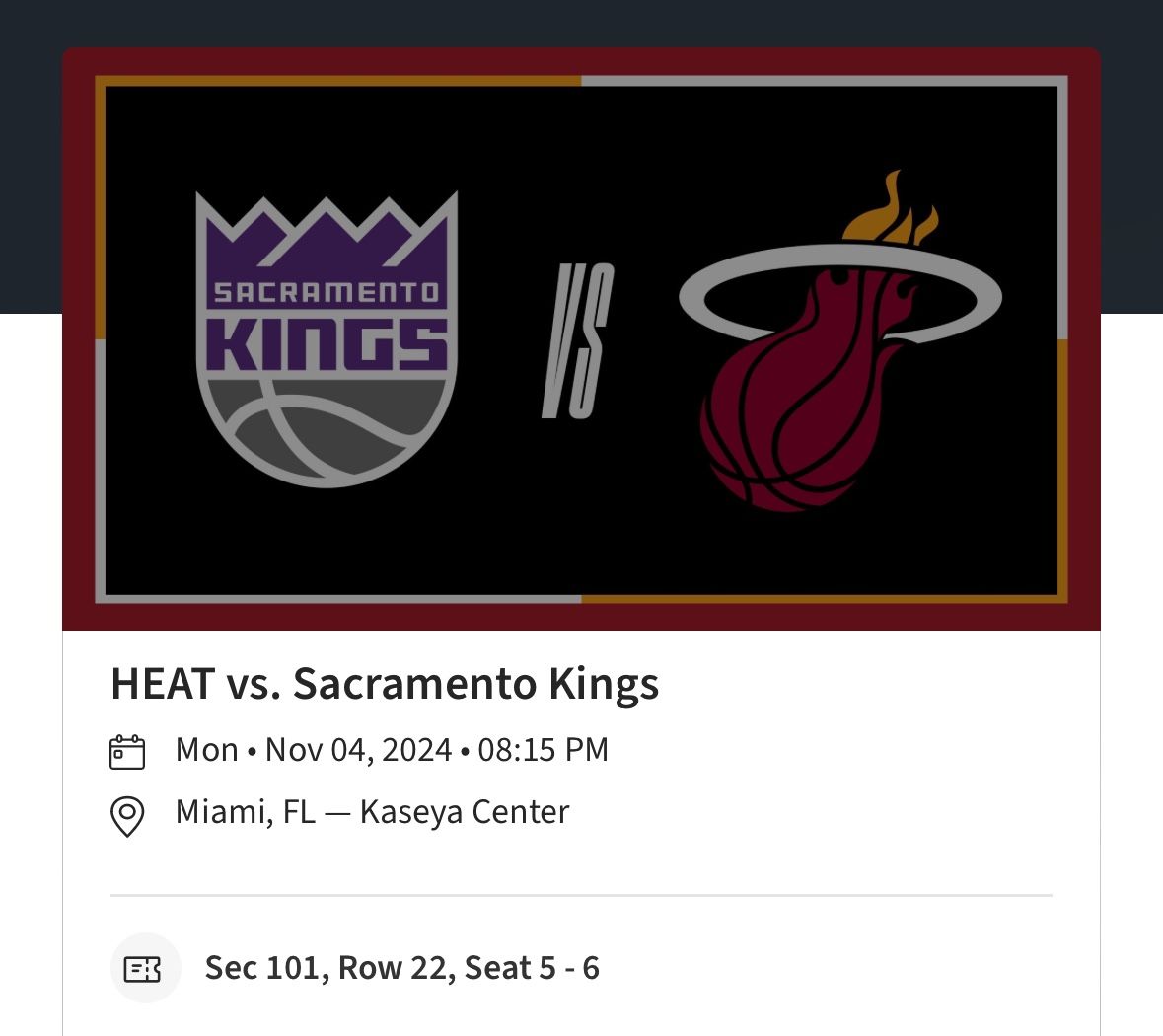Click the KINGS lettering in the logo
The height and width of the screenshot is (1036, 1163).
pyautogui.click(x=327, y=341)
